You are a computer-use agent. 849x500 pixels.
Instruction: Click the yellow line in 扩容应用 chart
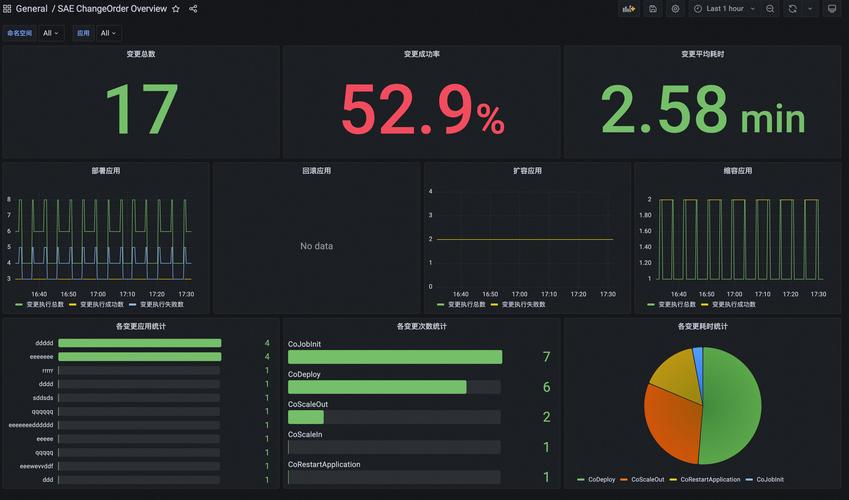(525, 239)
